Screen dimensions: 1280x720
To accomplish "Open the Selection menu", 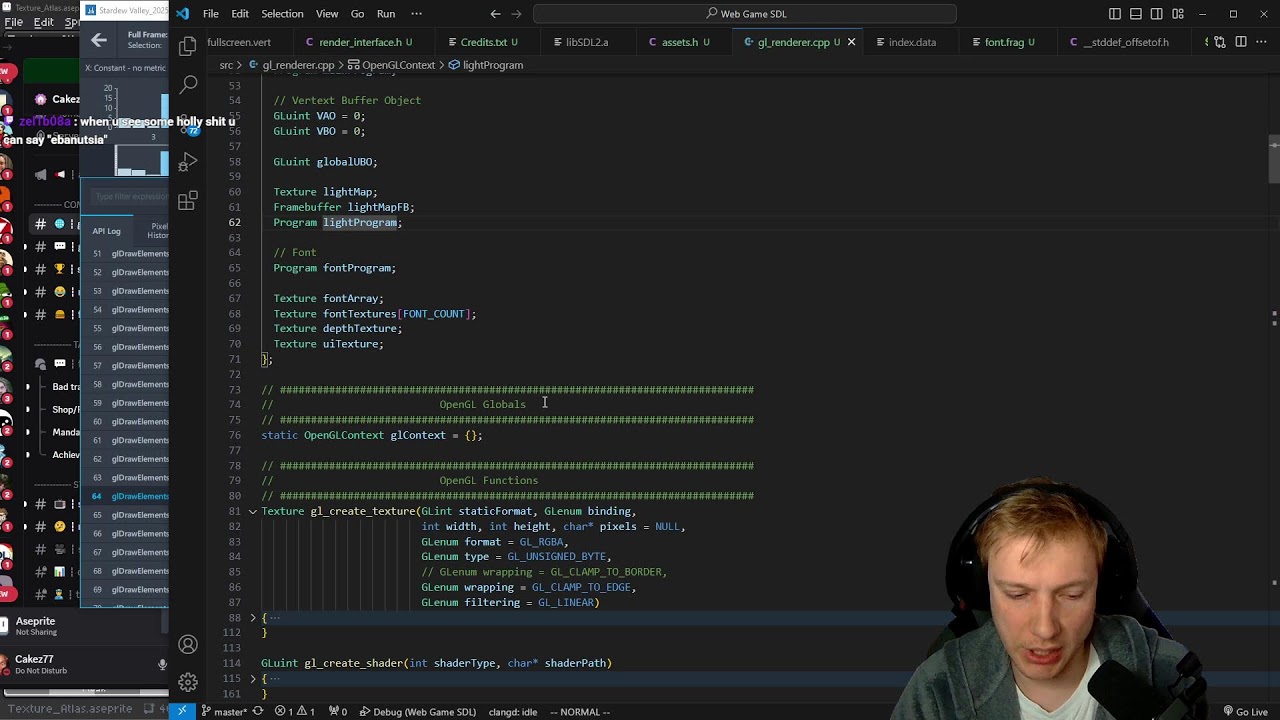I will 282,14.
